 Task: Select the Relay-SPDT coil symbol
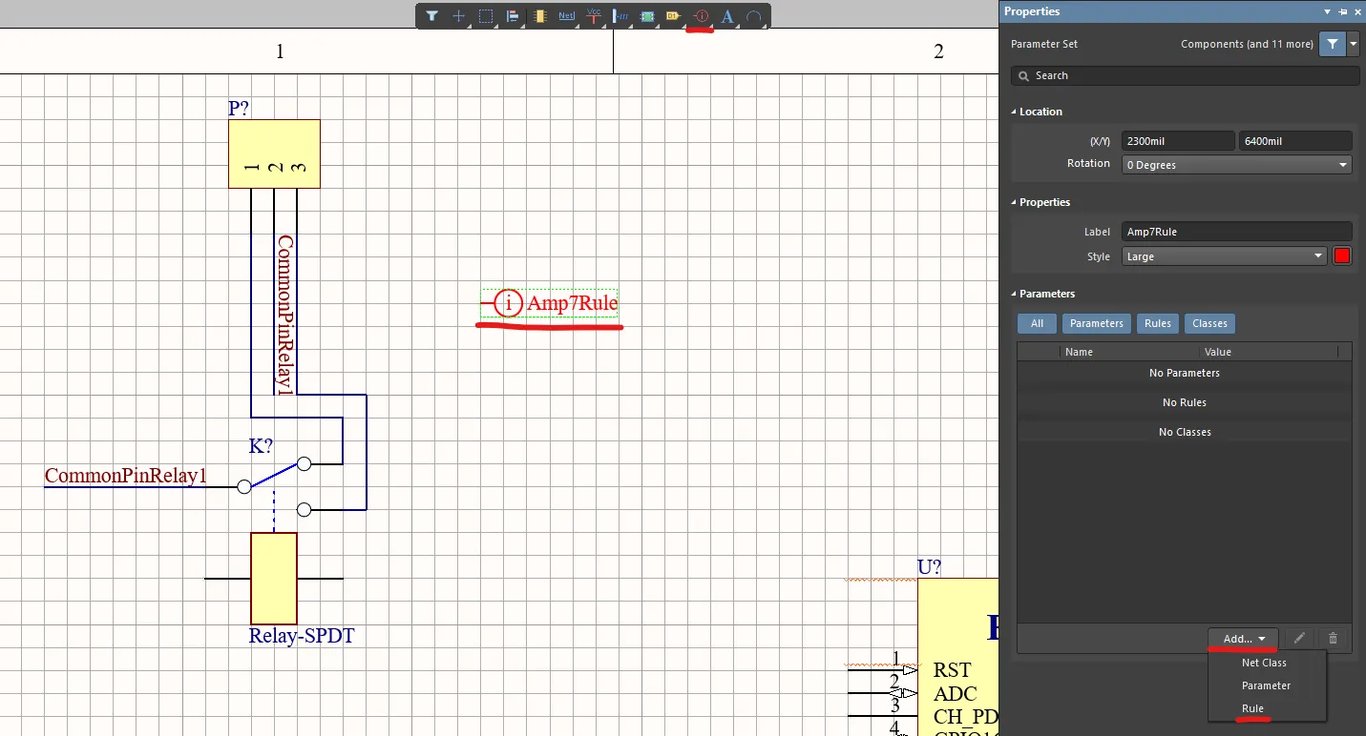[x=273, y=578]
